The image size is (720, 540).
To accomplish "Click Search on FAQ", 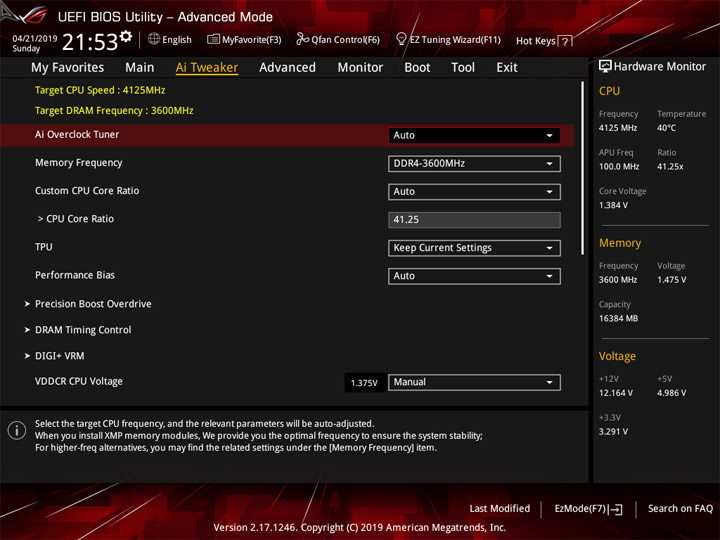I will (680, 508).
